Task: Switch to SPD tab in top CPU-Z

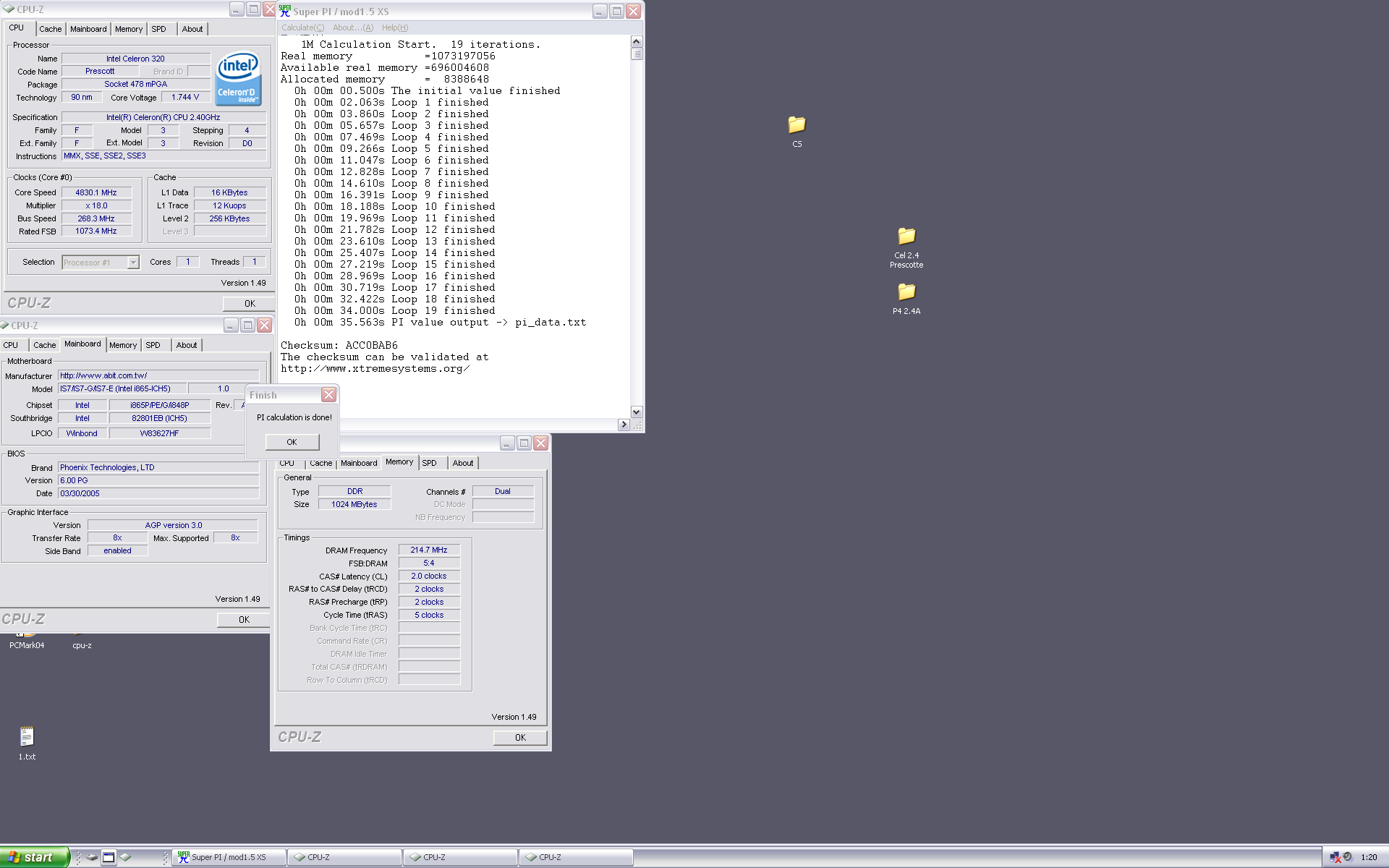Action: click(x=159, y=29)
